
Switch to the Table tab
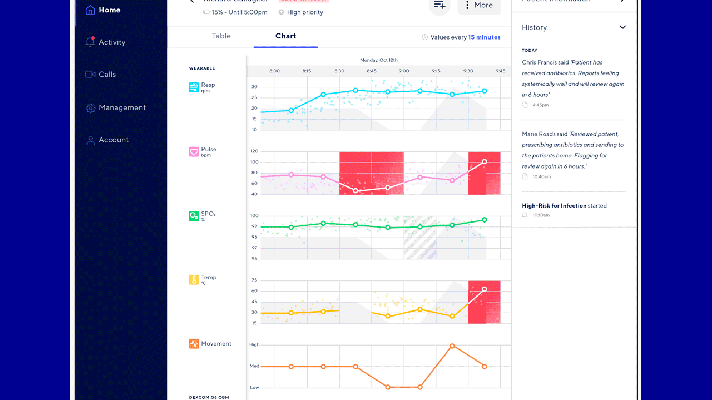click(220, 37)
